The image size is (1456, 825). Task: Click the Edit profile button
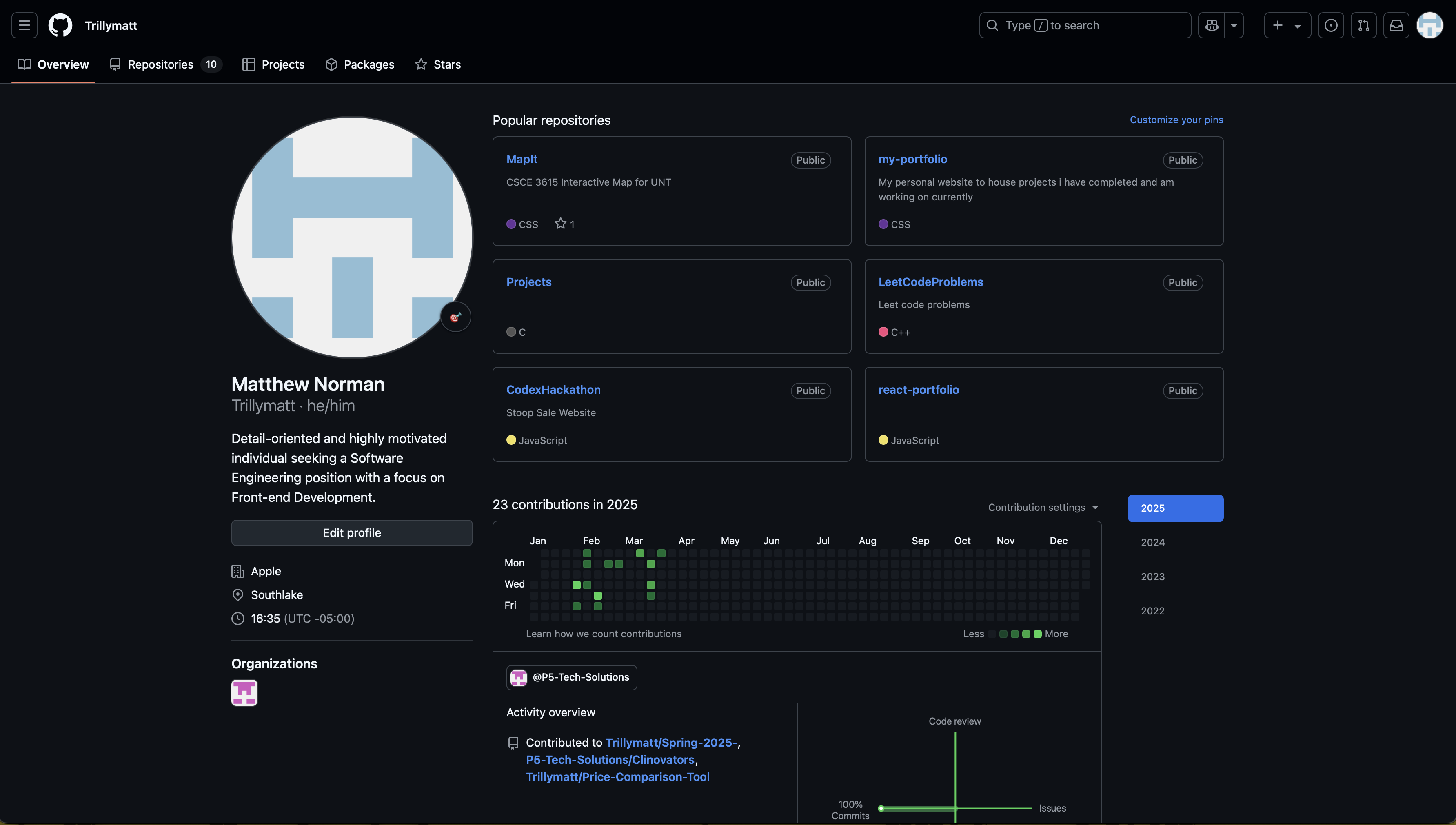pos(351,532)
